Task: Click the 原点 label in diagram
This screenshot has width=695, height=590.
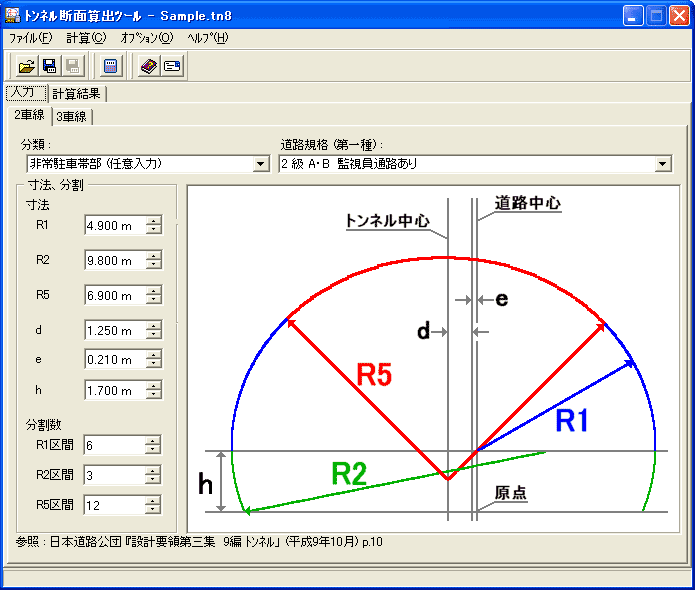Action: 511,492
